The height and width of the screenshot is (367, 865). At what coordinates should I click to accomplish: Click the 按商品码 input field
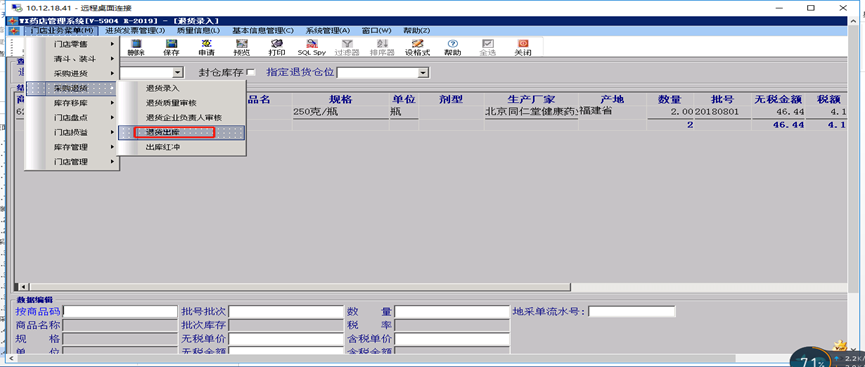click(x=120, y=312)
